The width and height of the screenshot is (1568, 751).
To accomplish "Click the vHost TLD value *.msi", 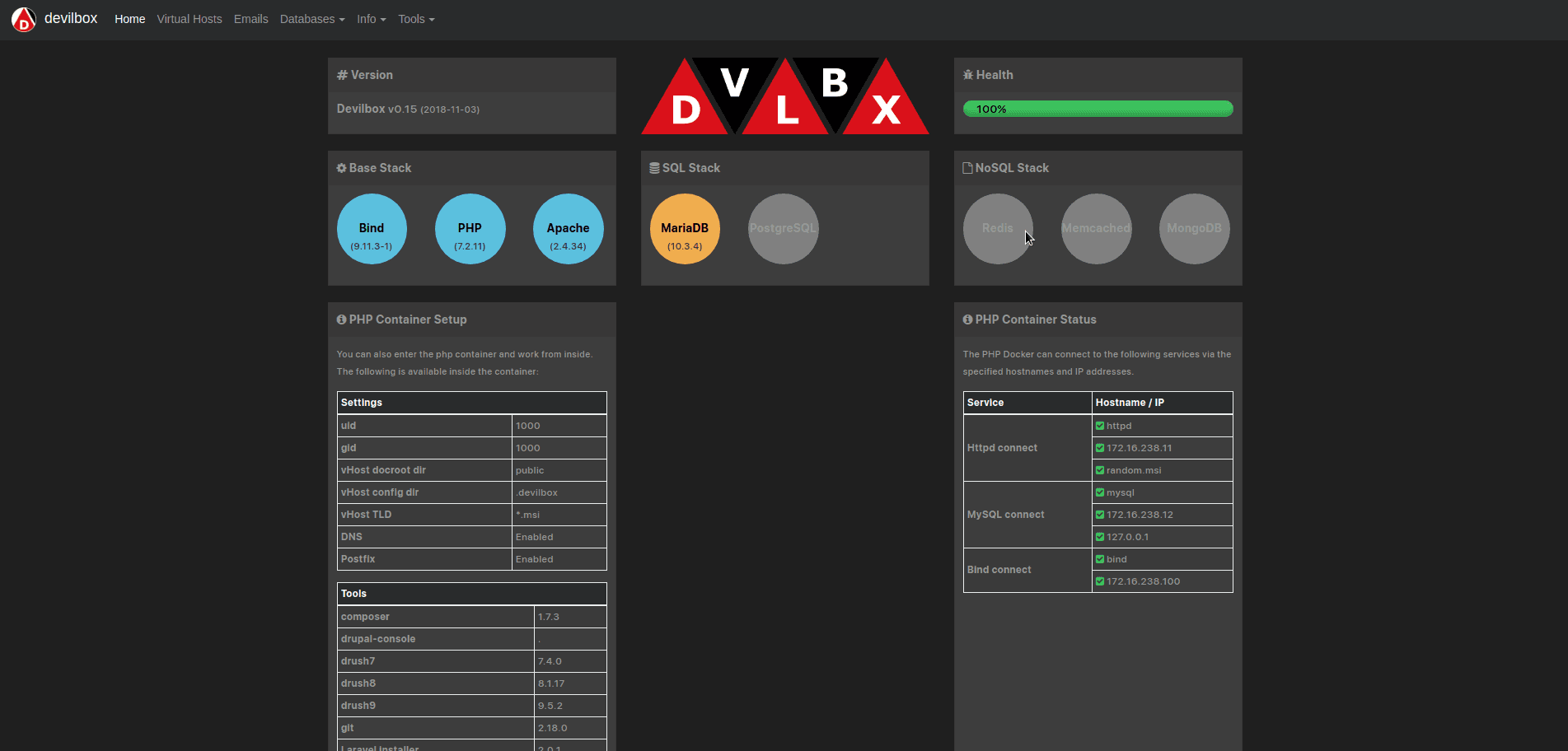I will (528, 515).
